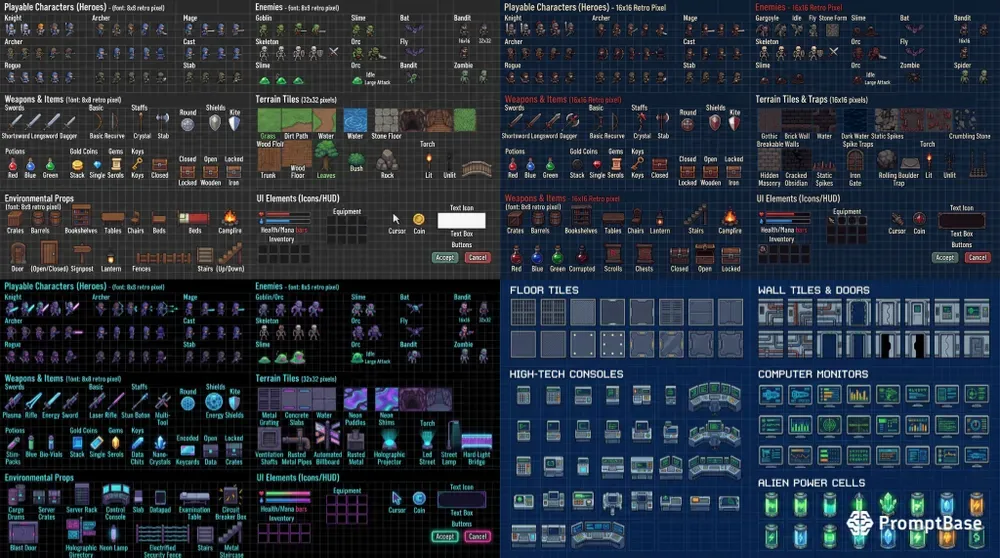Click the red health bar in gray sheet

(x=288, y=215)
